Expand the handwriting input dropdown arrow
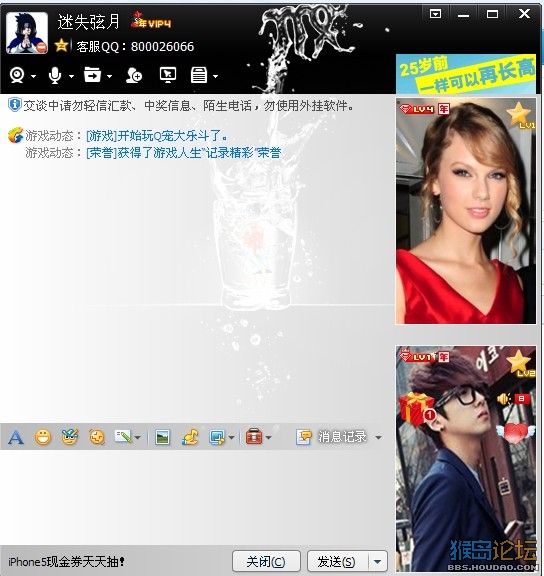 click(138, 438)
